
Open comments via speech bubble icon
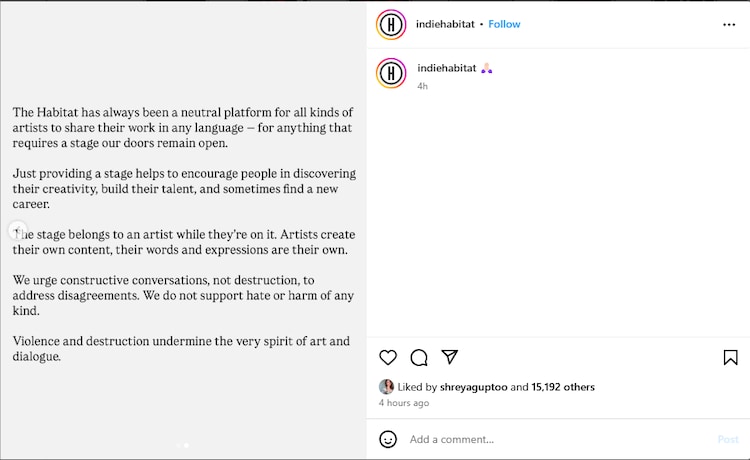419,357
